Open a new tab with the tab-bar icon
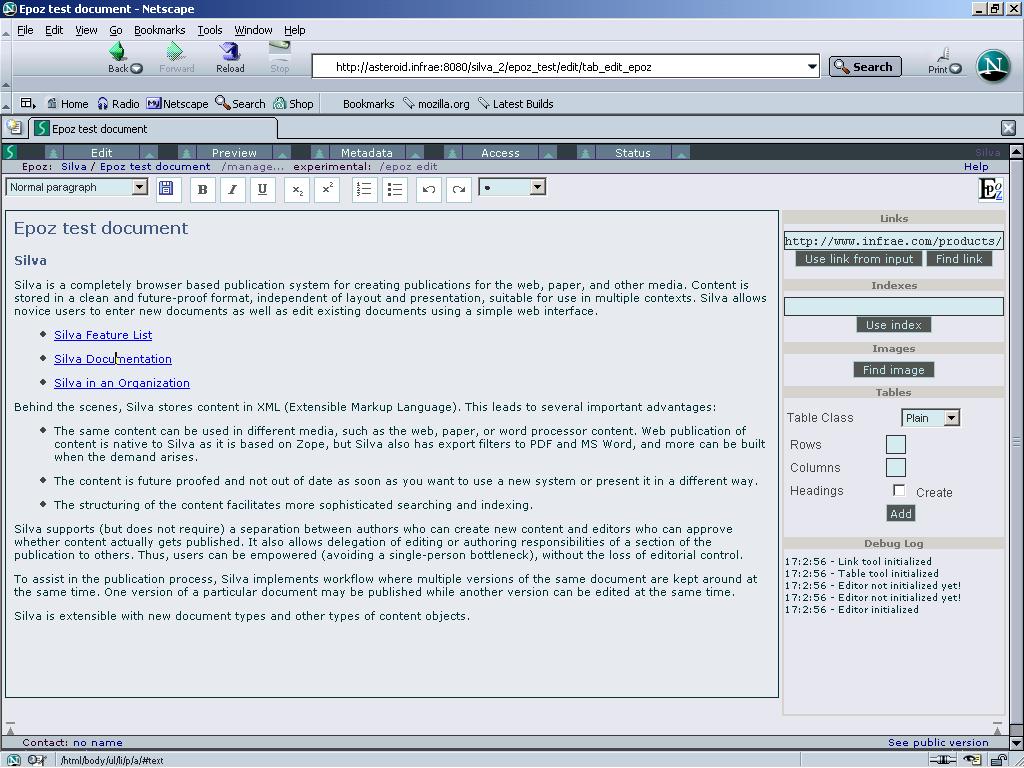Viewport: 1024px width, 768px height. 14,128
